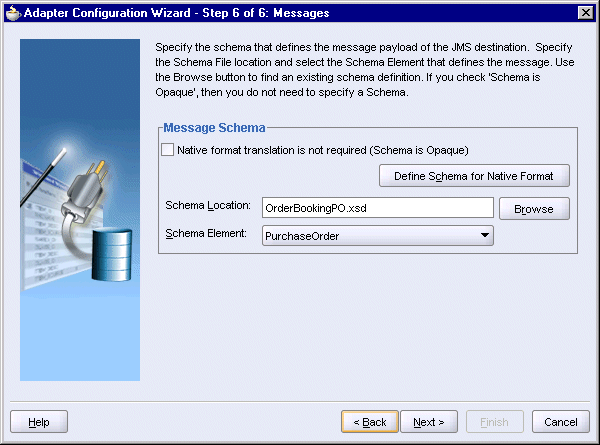Click the Message Schema group heading
The height and width of the screenshot is (445, 600).
[x=214, y=127]
